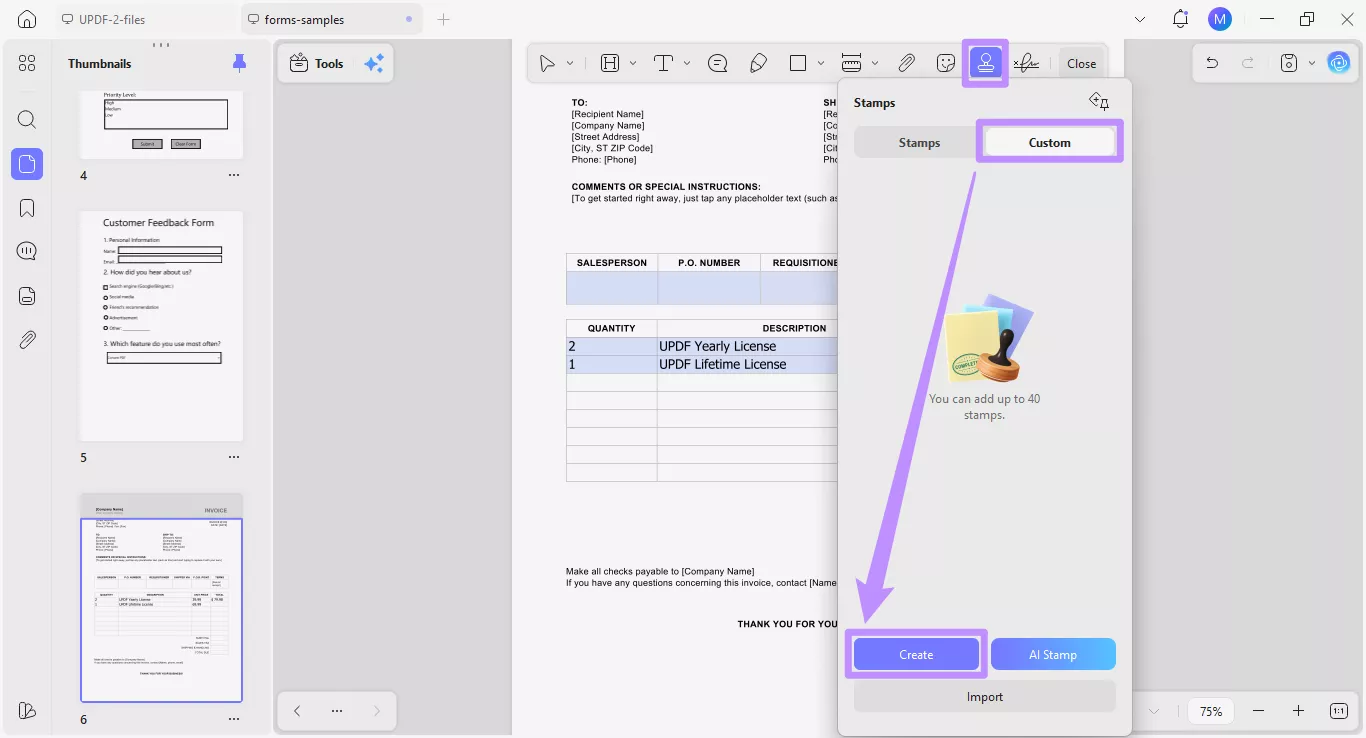Viewport: 1366px width, 738px height.
Task: Zoom out with the minus button
Action: 1258,711
